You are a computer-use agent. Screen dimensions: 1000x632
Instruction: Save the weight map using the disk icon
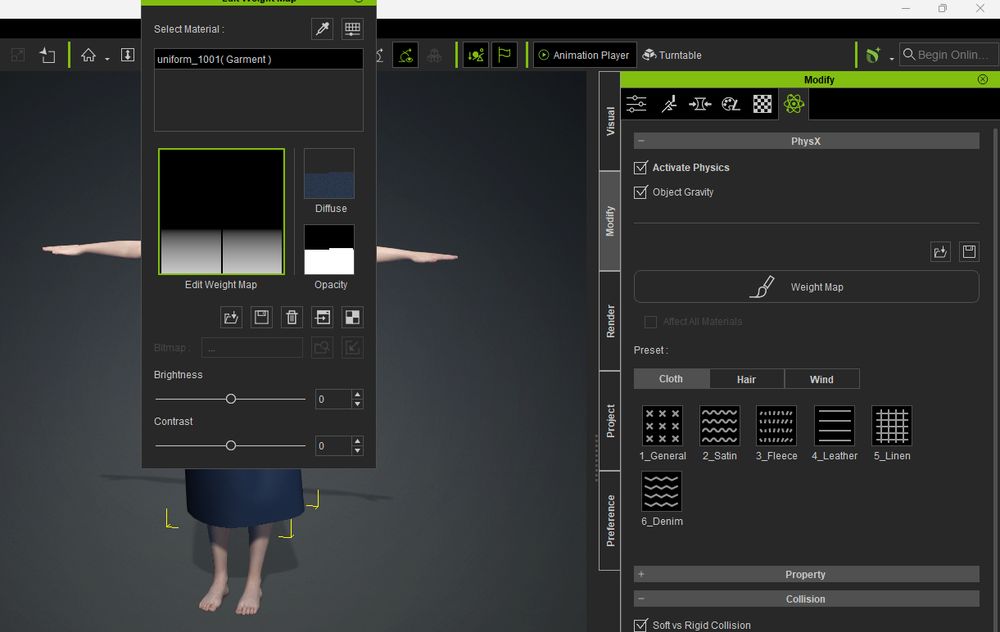click(261, 317)
